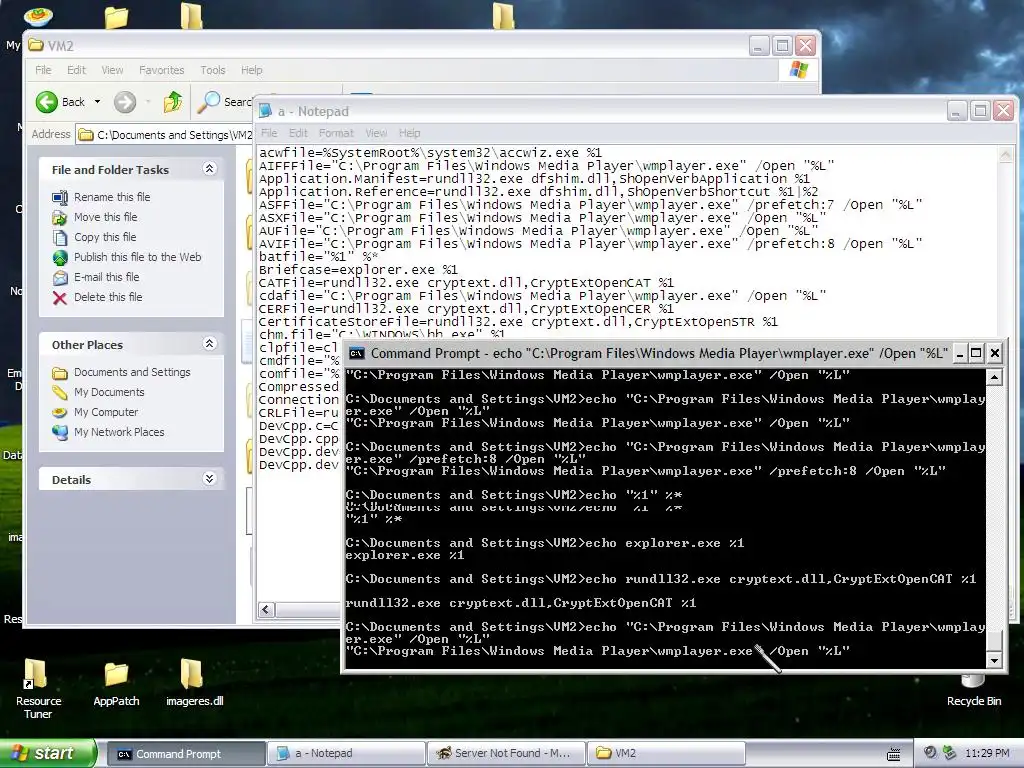Screen dimensions: 1024x768
Task: Click My Network Places icon in Other Places
Action: 60,432
